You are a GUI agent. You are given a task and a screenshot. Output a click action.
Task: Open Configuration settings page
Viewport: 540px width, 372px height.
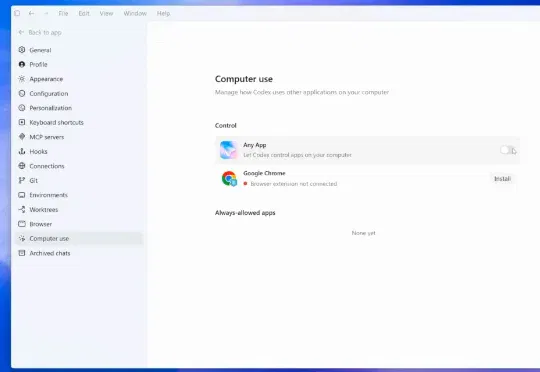[79, 93]
